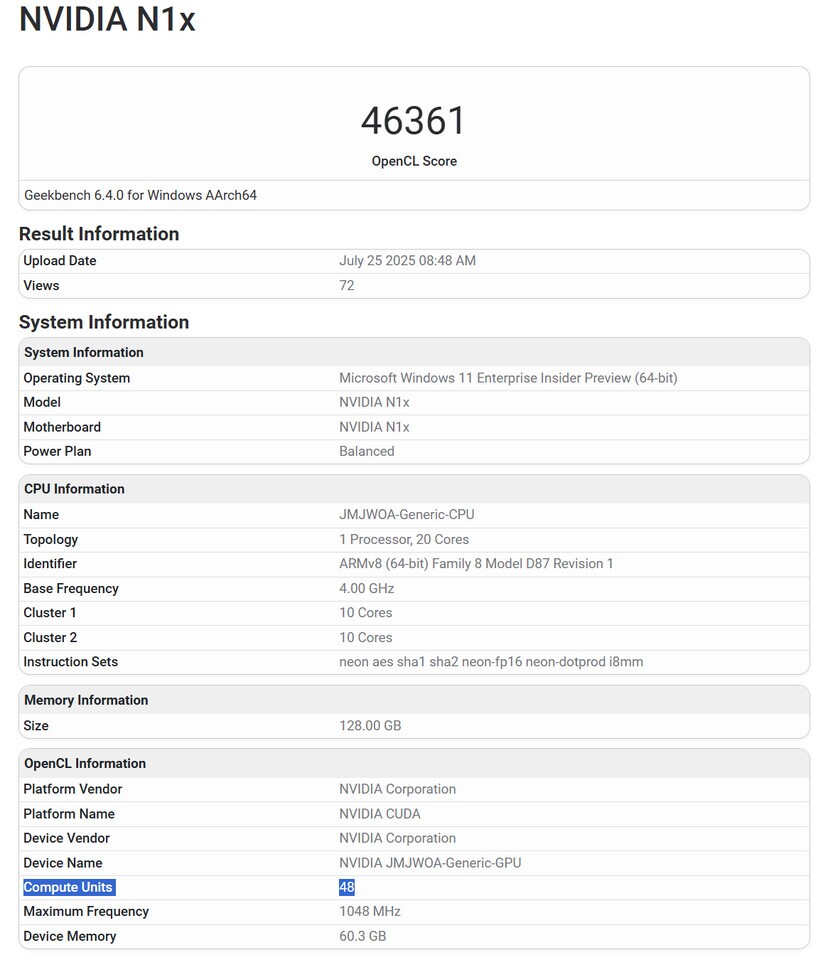Select the highlighted Compute Units value 48

346,886
